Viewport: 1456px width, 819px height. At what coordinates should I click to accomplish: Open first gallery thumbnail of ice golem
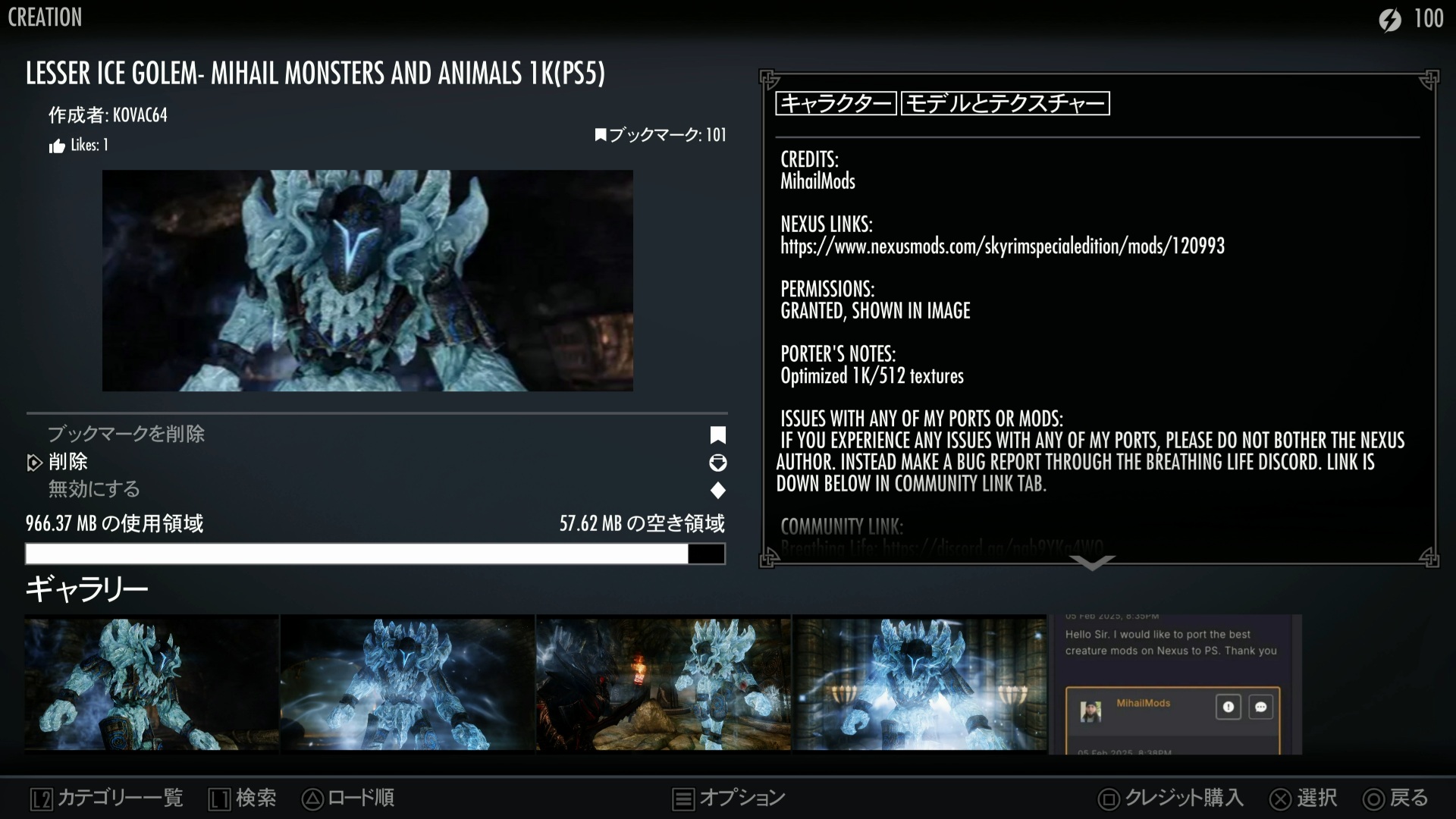(x=152, y=682)
